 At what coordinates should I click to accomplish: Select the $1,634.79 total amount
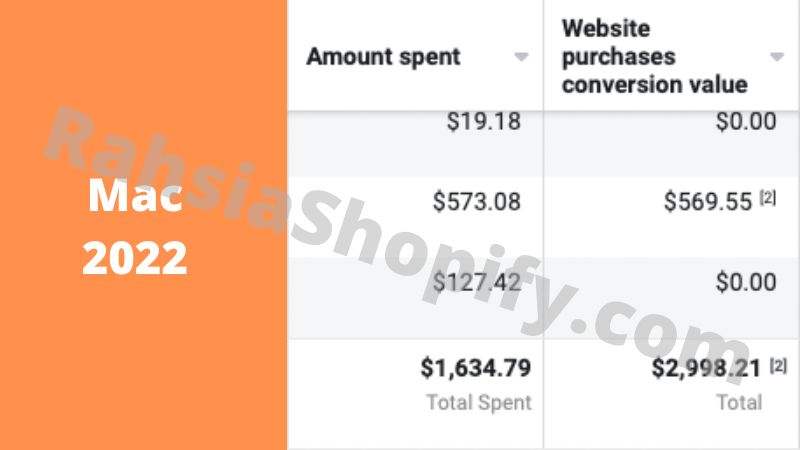476,369
